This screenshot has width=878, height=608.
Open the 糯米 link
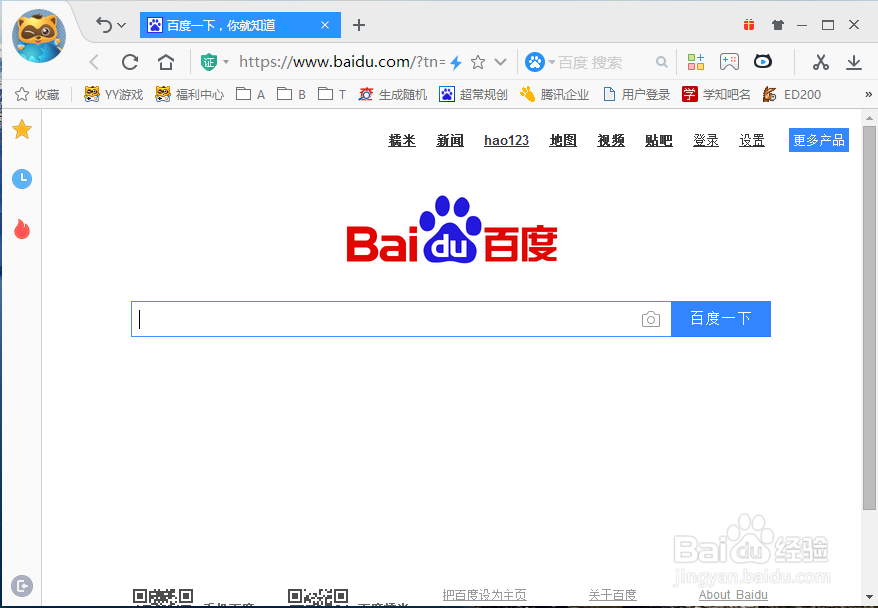[402, 141]
